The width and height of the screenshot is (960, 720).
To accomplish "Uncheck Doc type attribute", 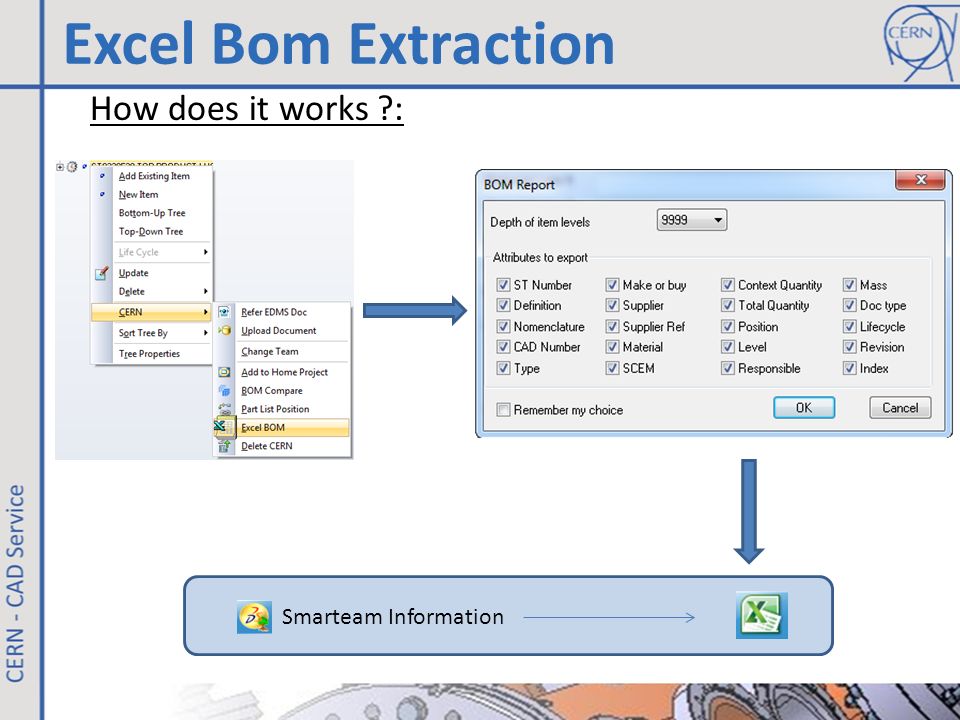I will click(x=849, y=305).
